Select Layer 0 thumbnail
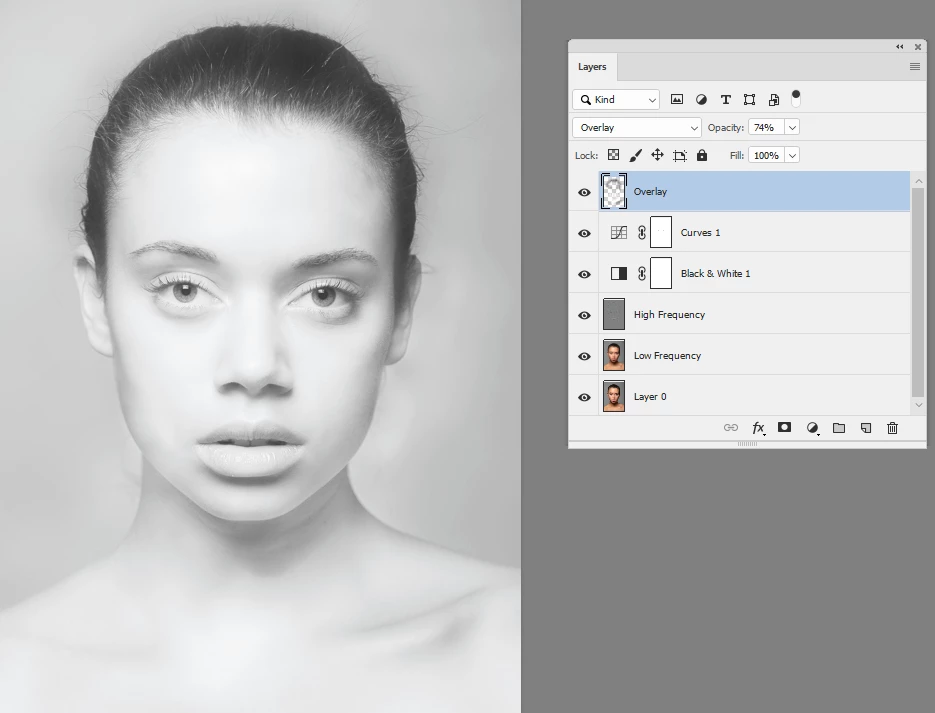 coord(614,396)
